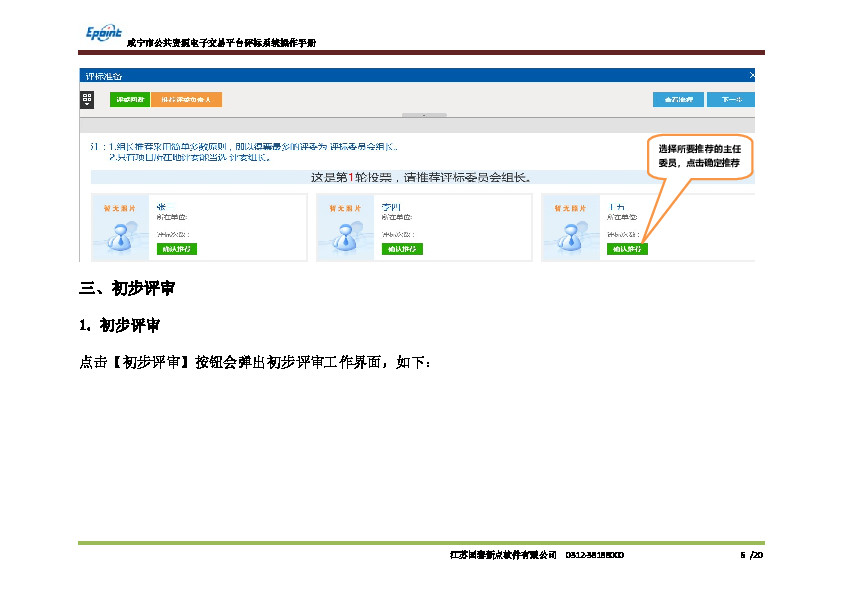Collapse the toolbar using the center handle
842x595 pixels.
click(x=421, y=116)
